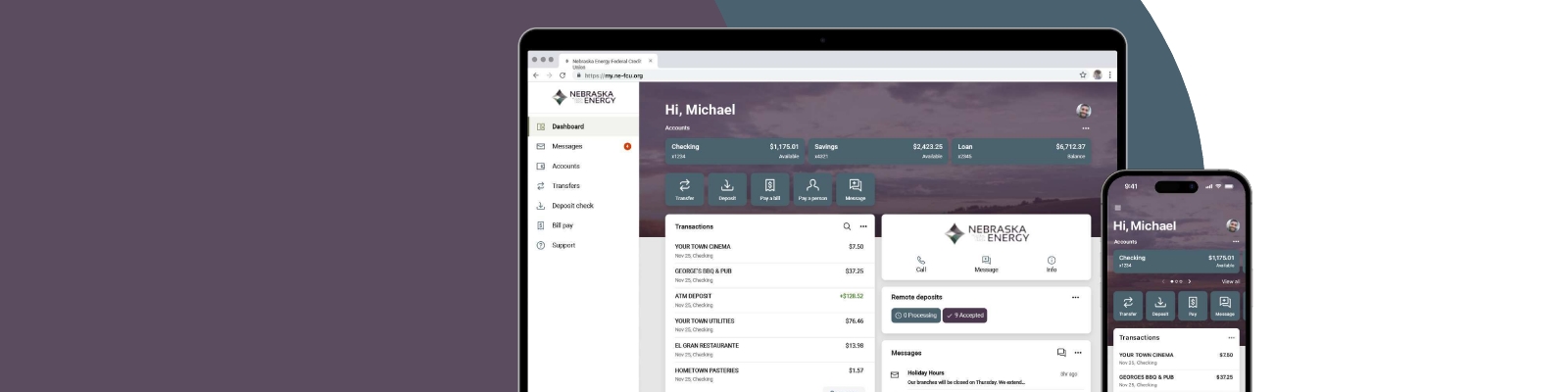Select the Checking account card on desktop
The height and width of the screenshot is (392, 1568).
tap(735, 151)
